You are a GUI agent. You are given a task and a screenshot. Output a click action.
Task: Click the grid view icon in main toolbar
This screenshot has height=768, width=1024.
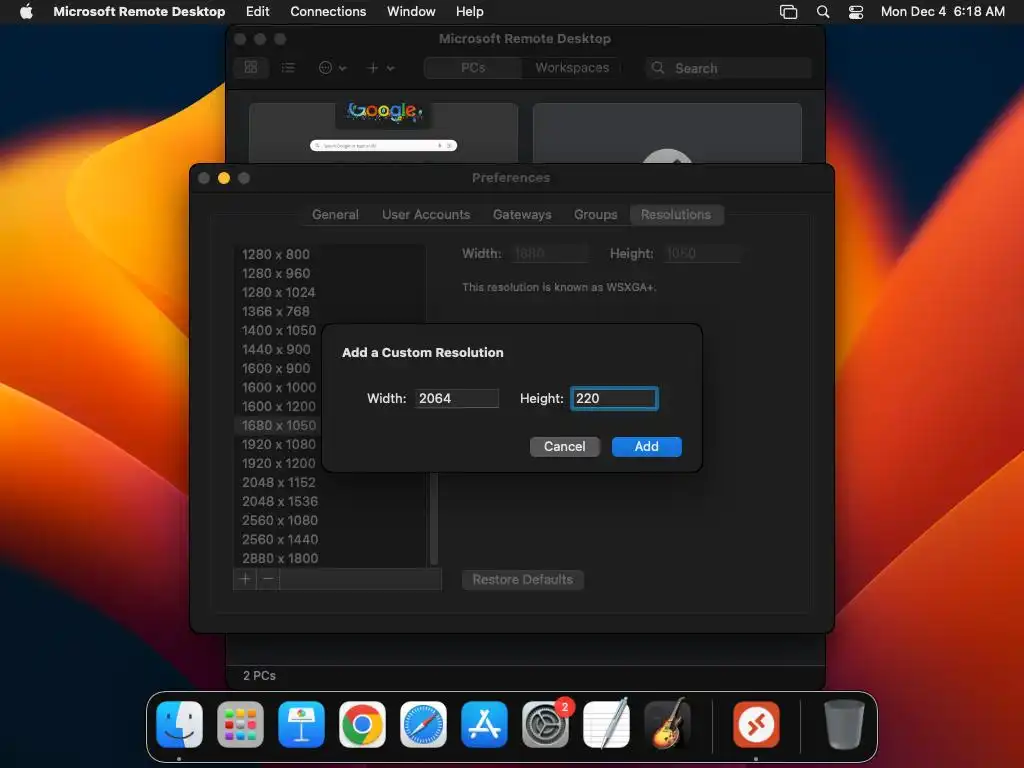251,68
